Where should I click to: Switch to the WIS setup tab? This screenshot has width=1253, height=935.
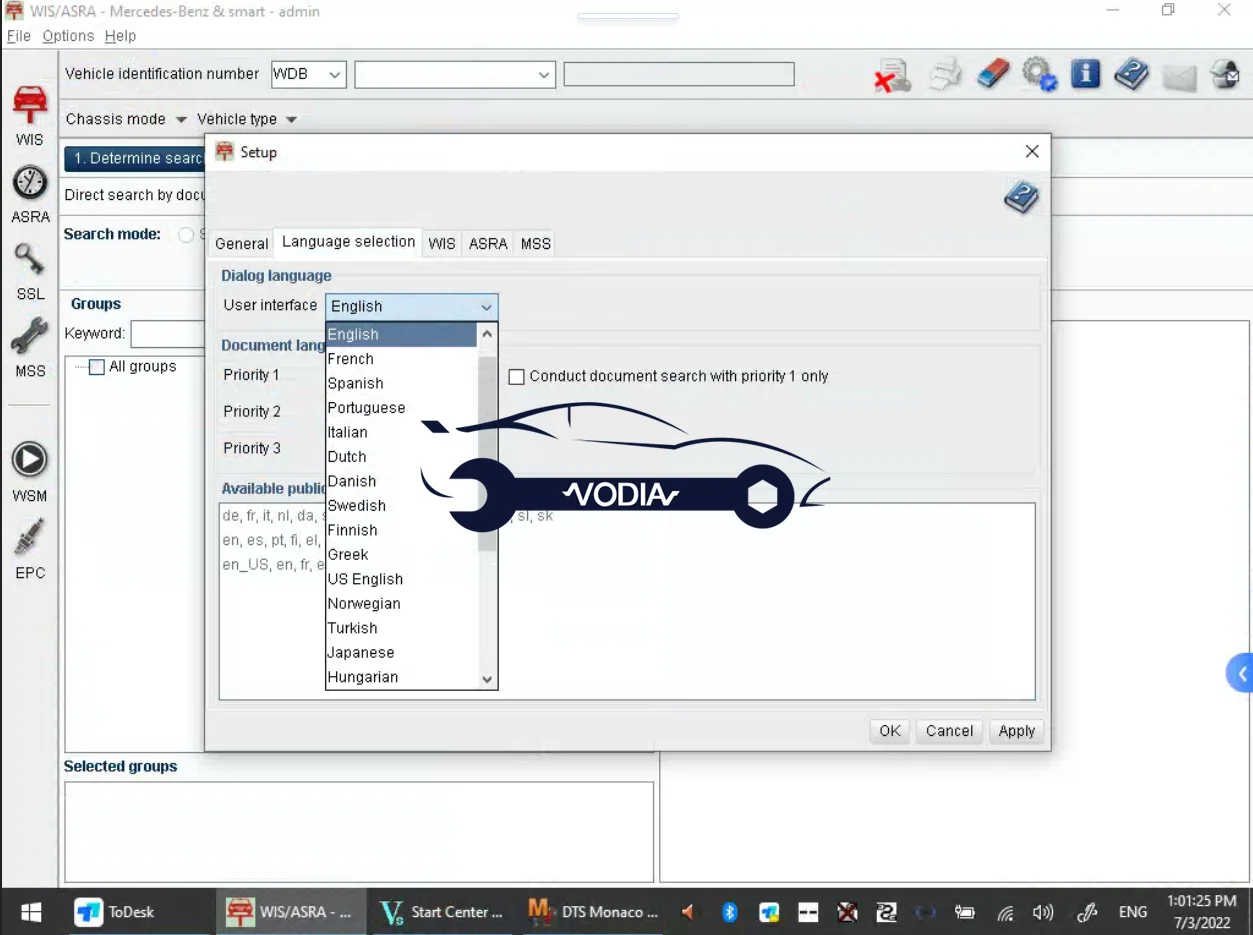pyautogui.click(x=442, y=244)
